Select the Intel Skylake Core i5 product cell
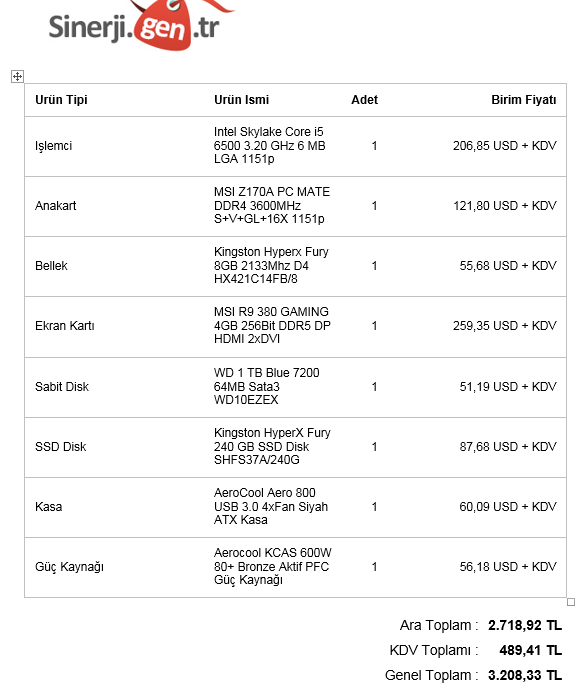Viewport: 588px width, 688px height. (269, 145)
